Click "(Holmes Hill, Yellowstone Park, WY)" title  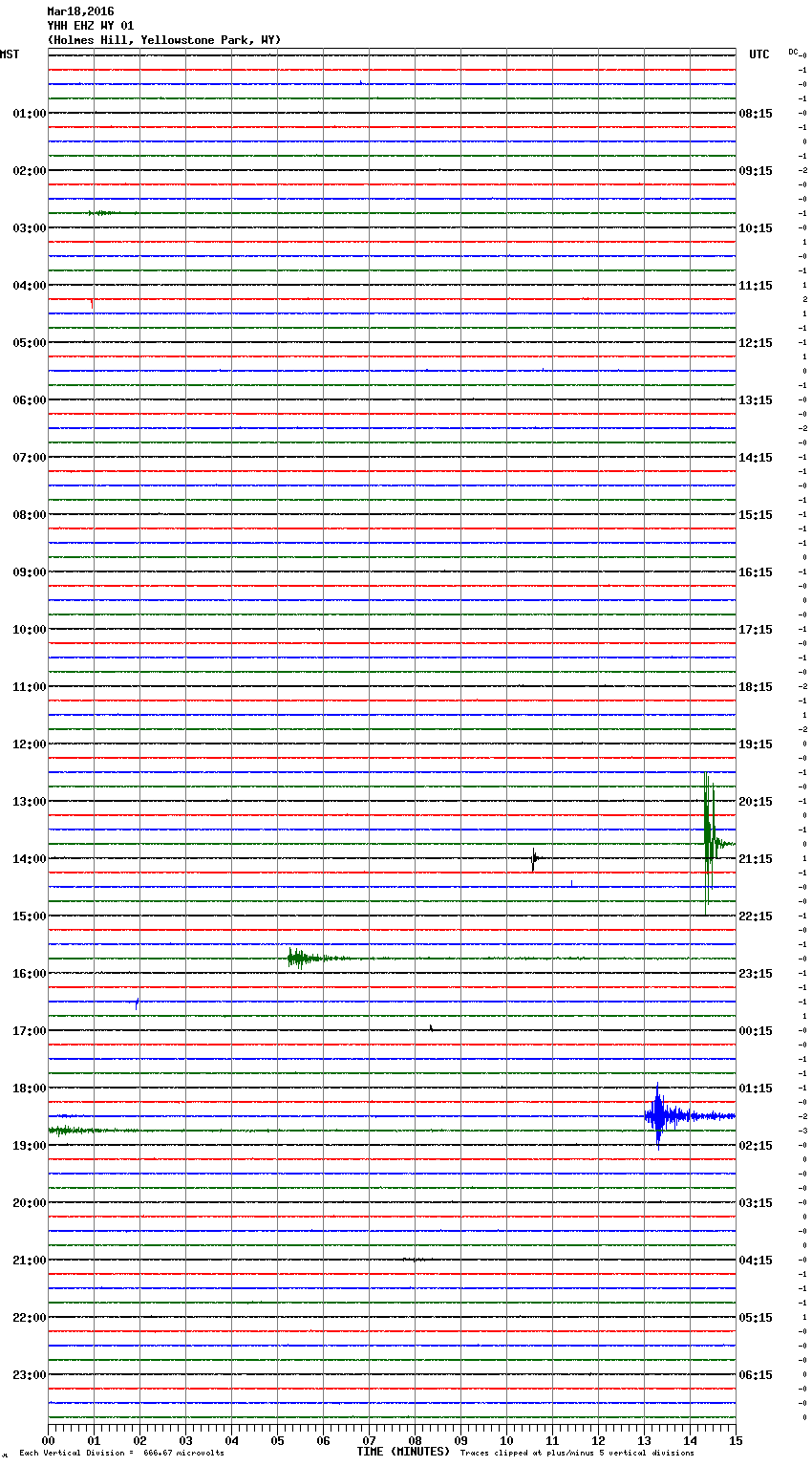tap(164, 40)
